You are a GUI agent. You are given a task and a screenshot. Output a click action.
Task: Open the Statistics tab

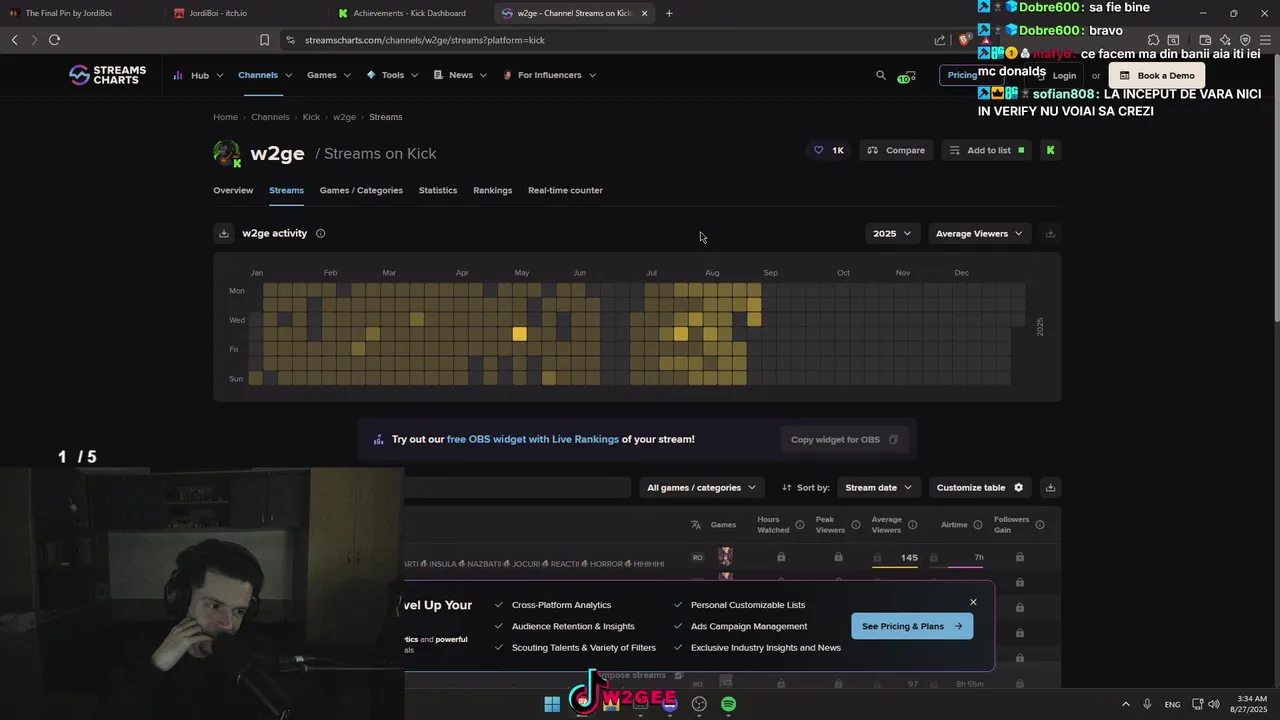pyautogui.click(x=438, y=190)
